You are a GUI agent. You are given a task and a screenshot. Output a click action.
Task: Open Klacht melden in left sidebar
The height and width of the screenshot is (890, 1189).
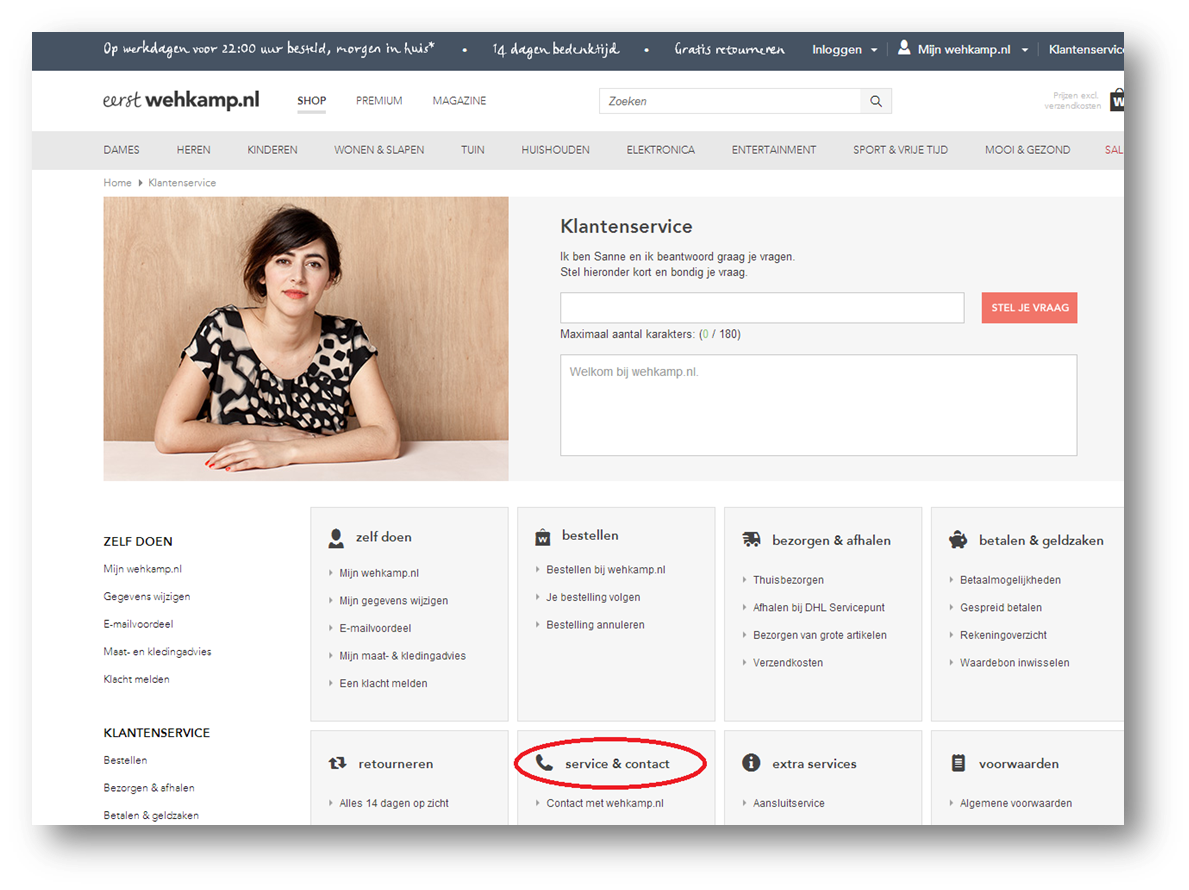click(136, 679)
